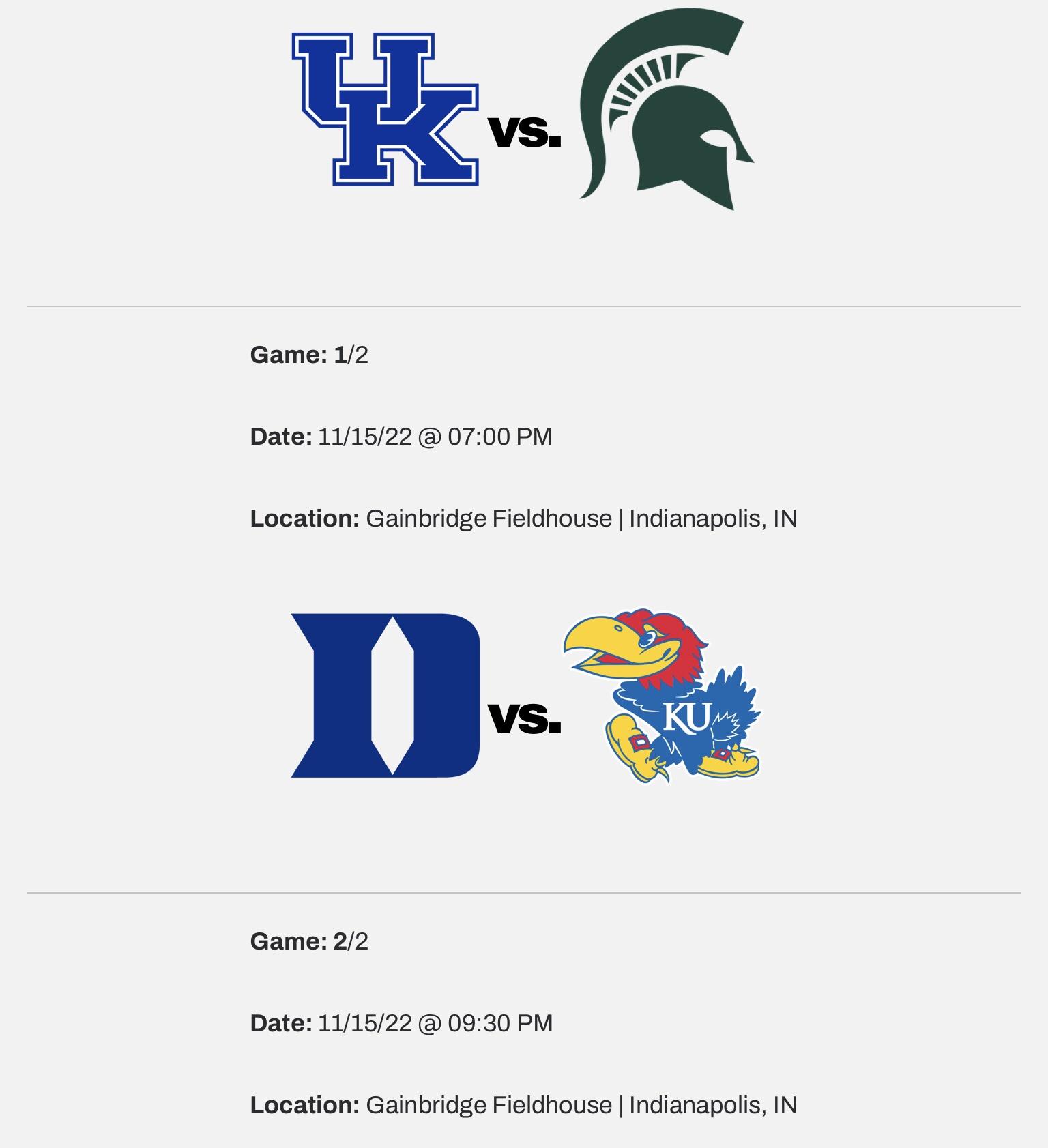Viewport: 1048px width, 1148px height.
Task: Click Indianapolis, IN in the second game location
Action: [x=713, y=1105]
